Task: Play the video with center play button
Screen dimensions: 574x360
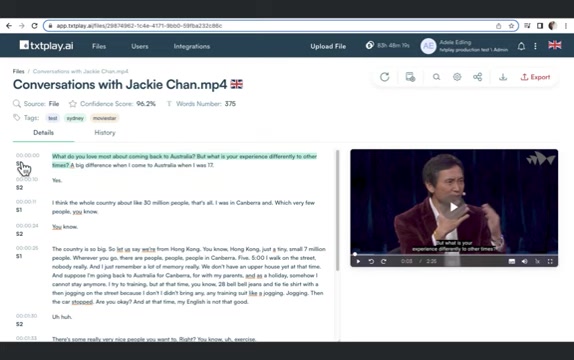Action: coord(454,207)
